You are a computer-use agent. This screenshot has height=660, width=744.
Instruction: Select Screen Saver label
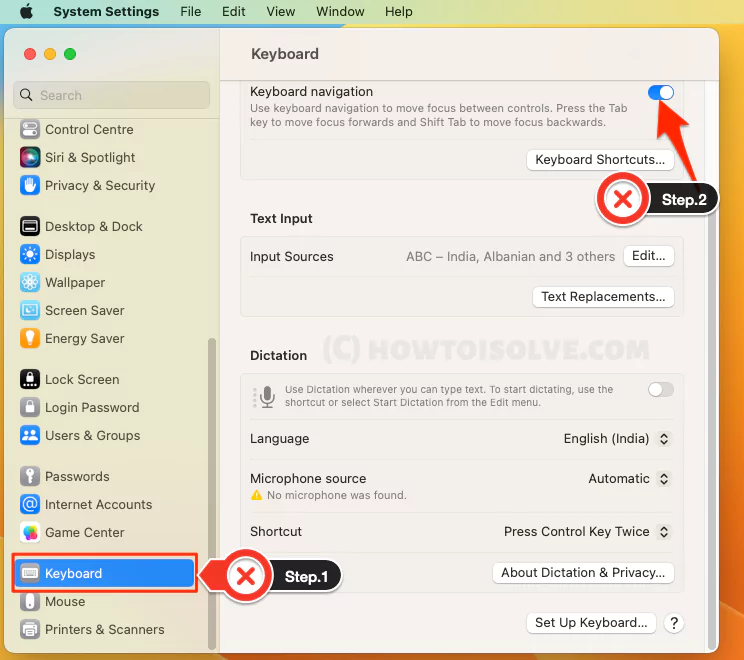(x=85, y=310)
